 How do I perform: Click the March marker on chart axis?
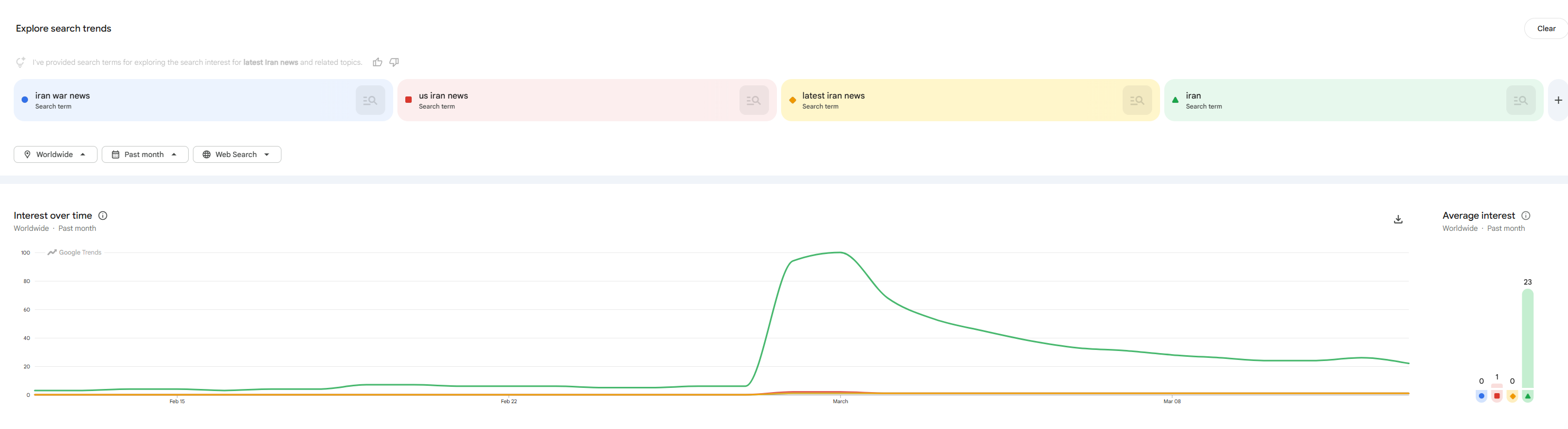[x=840, y=401]
